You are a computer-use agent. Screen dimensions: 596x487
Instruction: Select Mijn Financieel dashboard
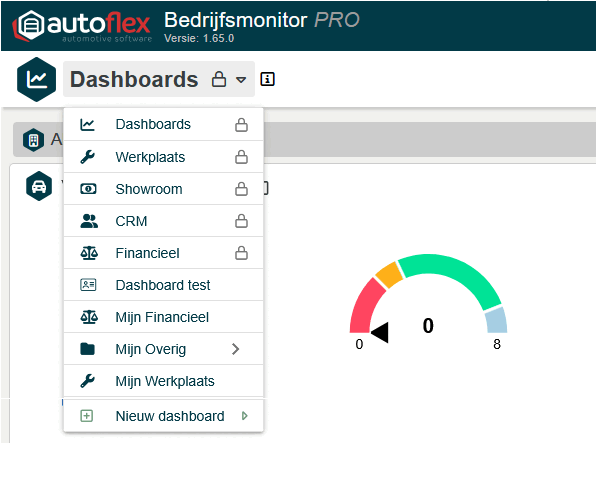(163, 317)
